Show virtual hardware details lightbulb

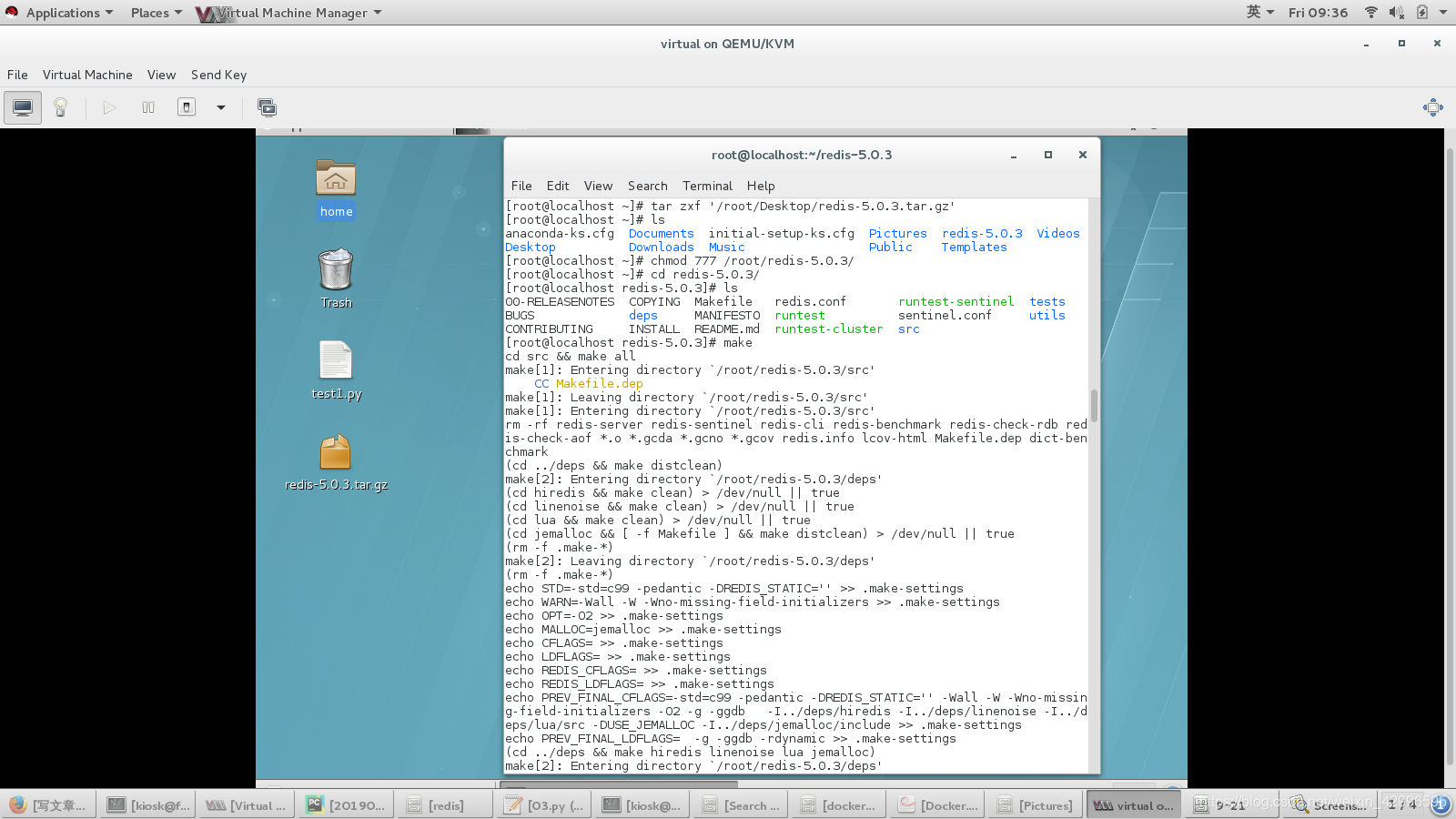[60, 107]
